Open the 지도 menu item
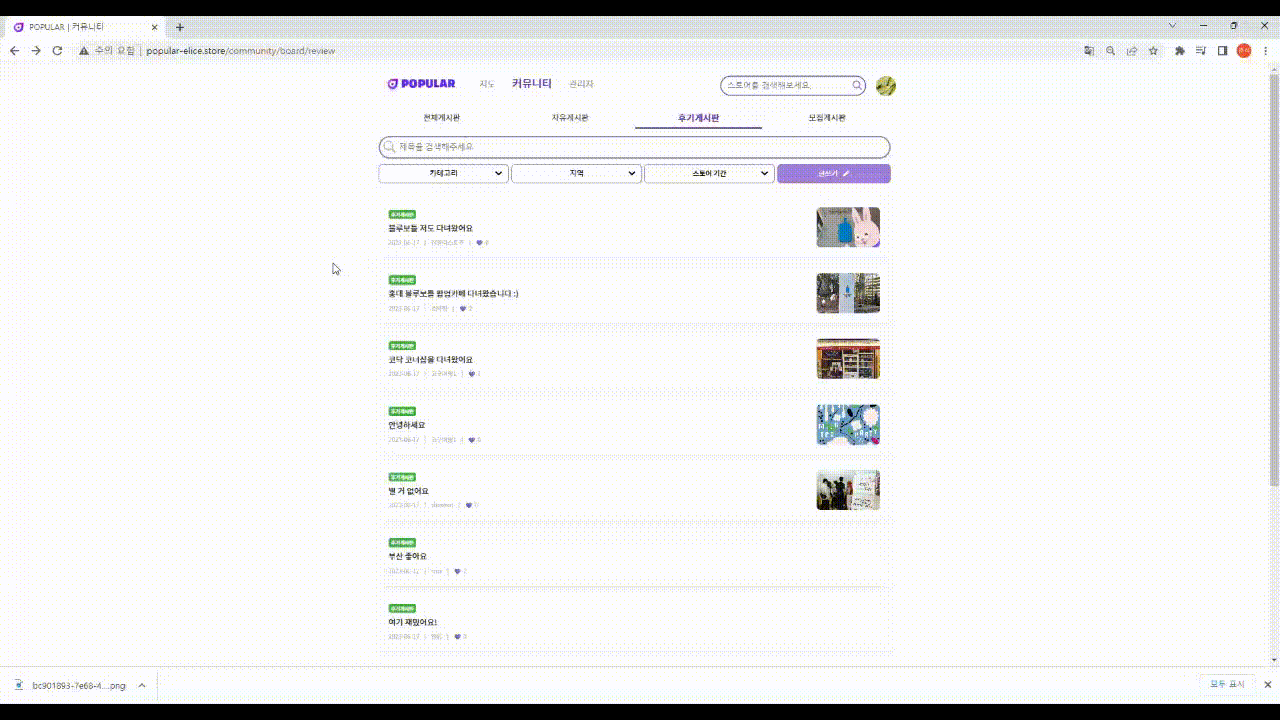This screenshot has height=720, width=1280. click(x=487, y=85)
